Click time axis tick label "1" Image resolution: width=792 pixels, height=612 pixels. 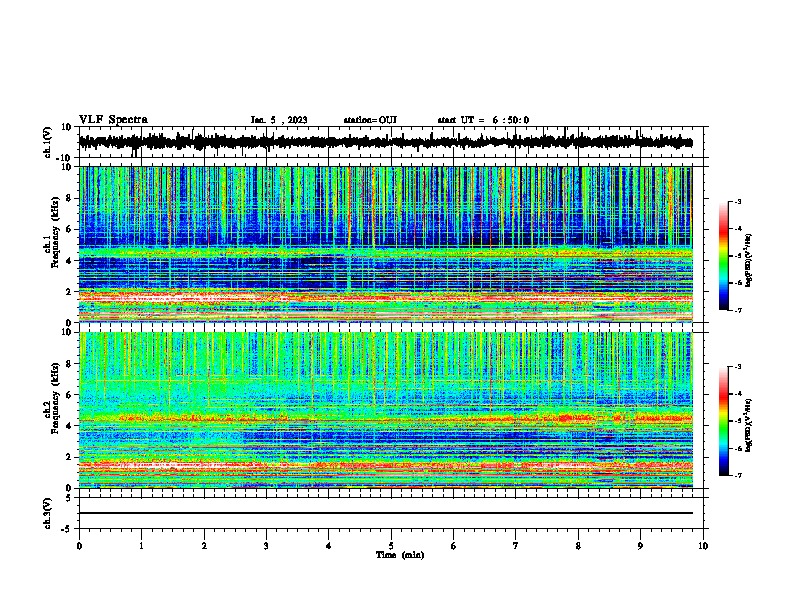[141, 546]
